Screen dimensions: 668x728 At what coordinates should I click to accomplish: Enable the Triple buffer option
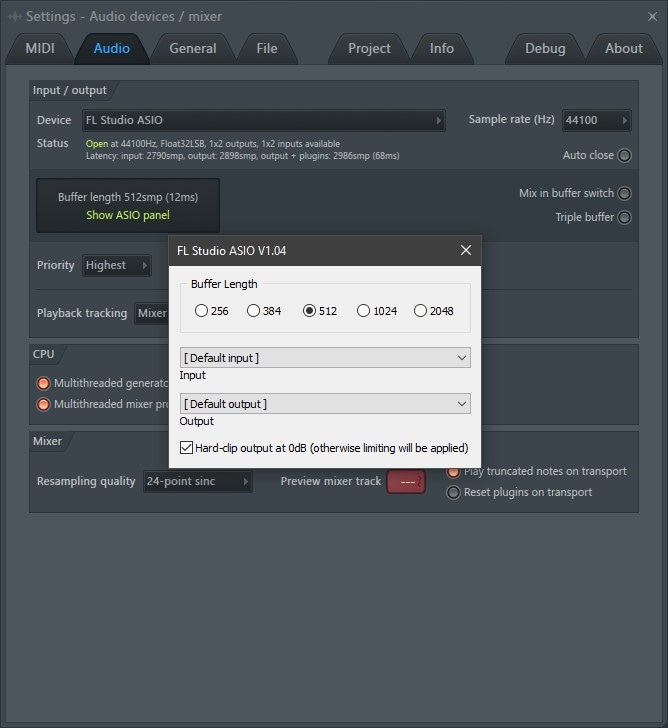point(624,217)
